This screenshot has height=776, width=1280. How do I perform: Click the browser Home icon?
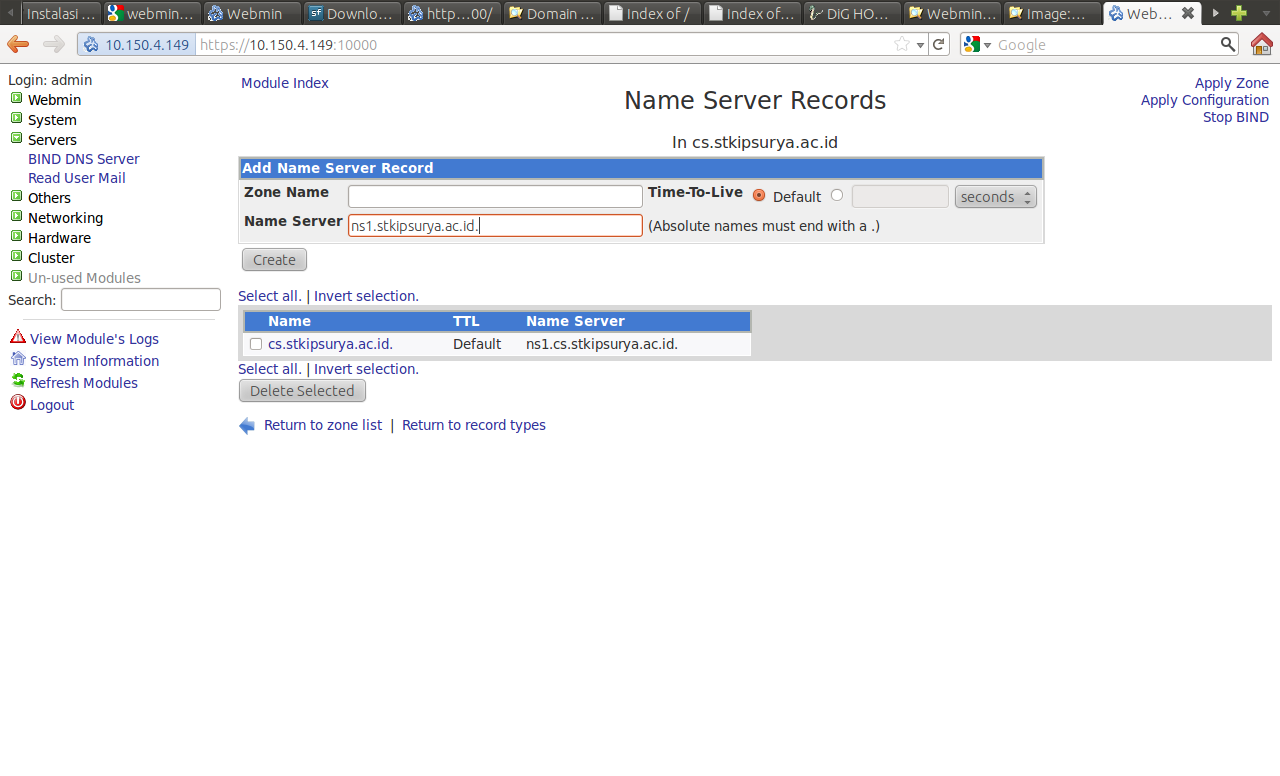click(1261, 44)
